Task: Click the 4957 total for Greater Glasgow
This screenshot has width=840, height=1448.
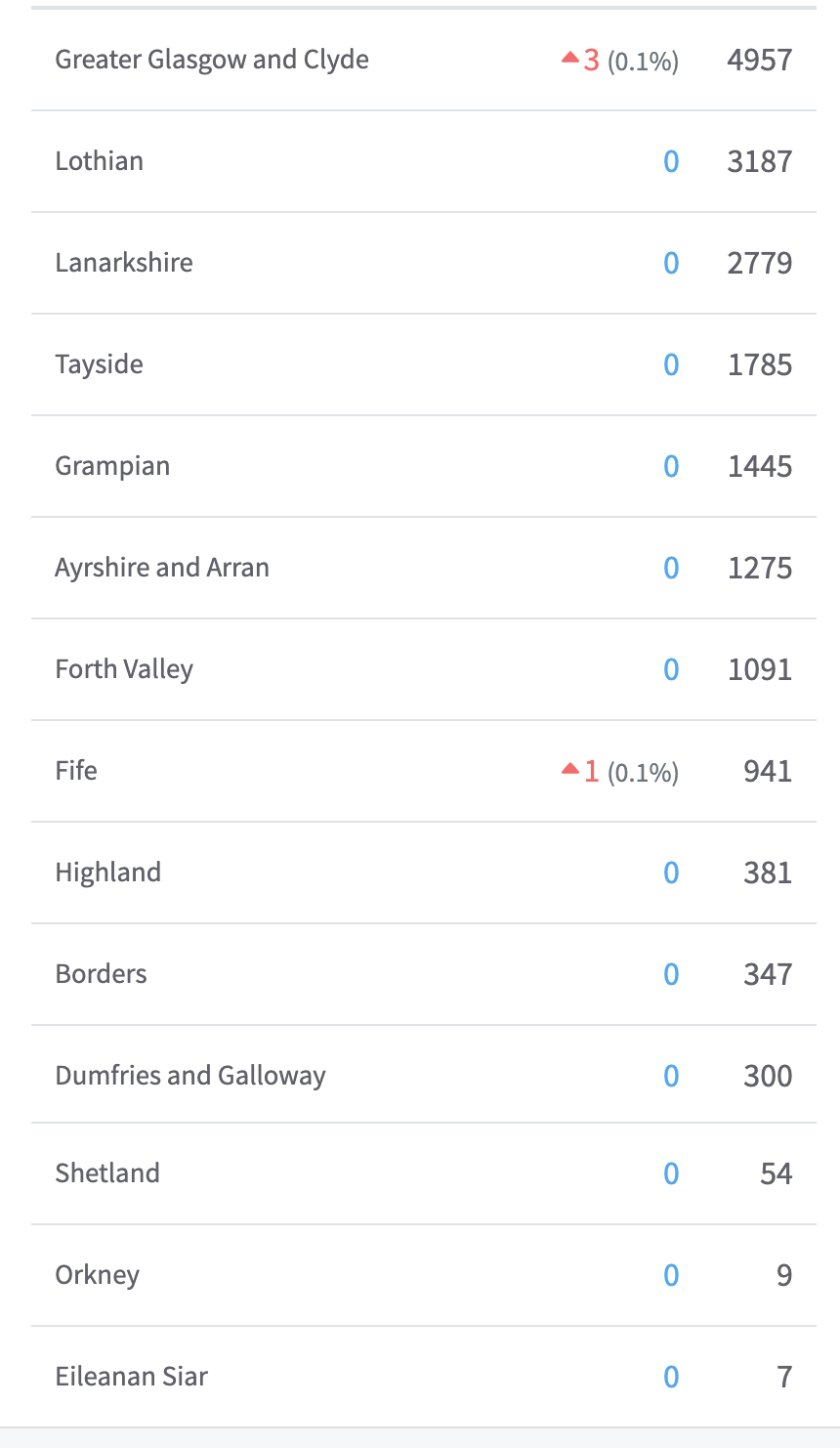Action: [759, 60]
